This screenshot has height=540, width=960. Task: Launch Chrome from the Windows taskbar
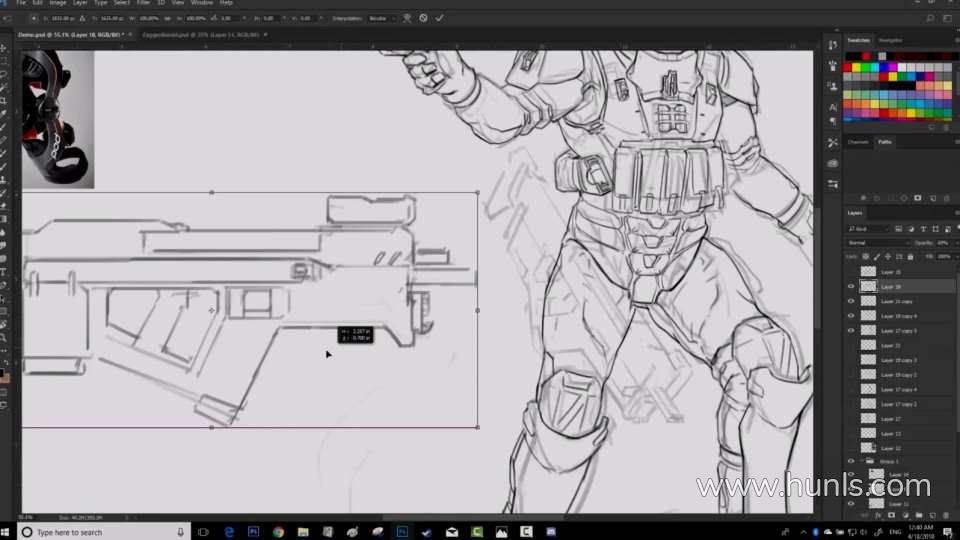coord(278,532)
